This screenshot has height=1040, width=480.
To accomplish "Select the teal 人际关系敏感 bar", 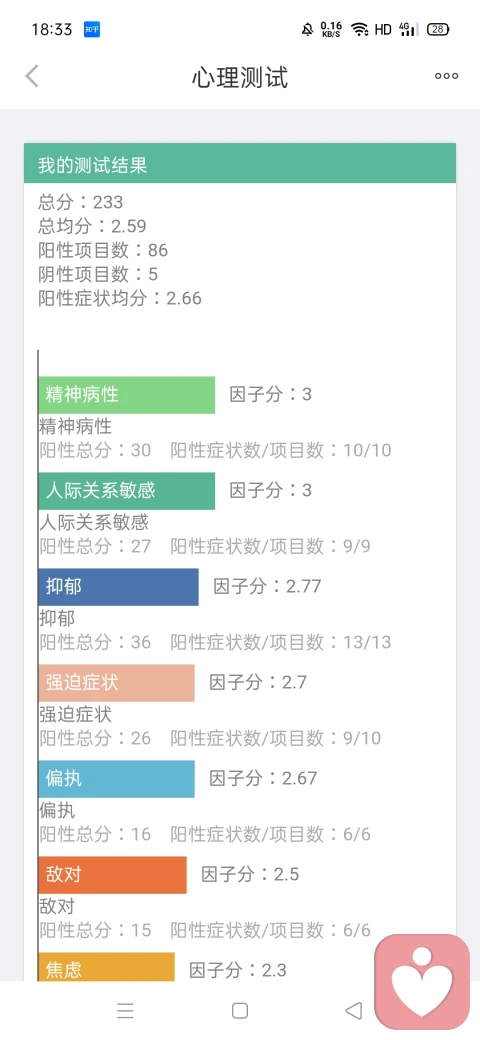I will (127, 491).
